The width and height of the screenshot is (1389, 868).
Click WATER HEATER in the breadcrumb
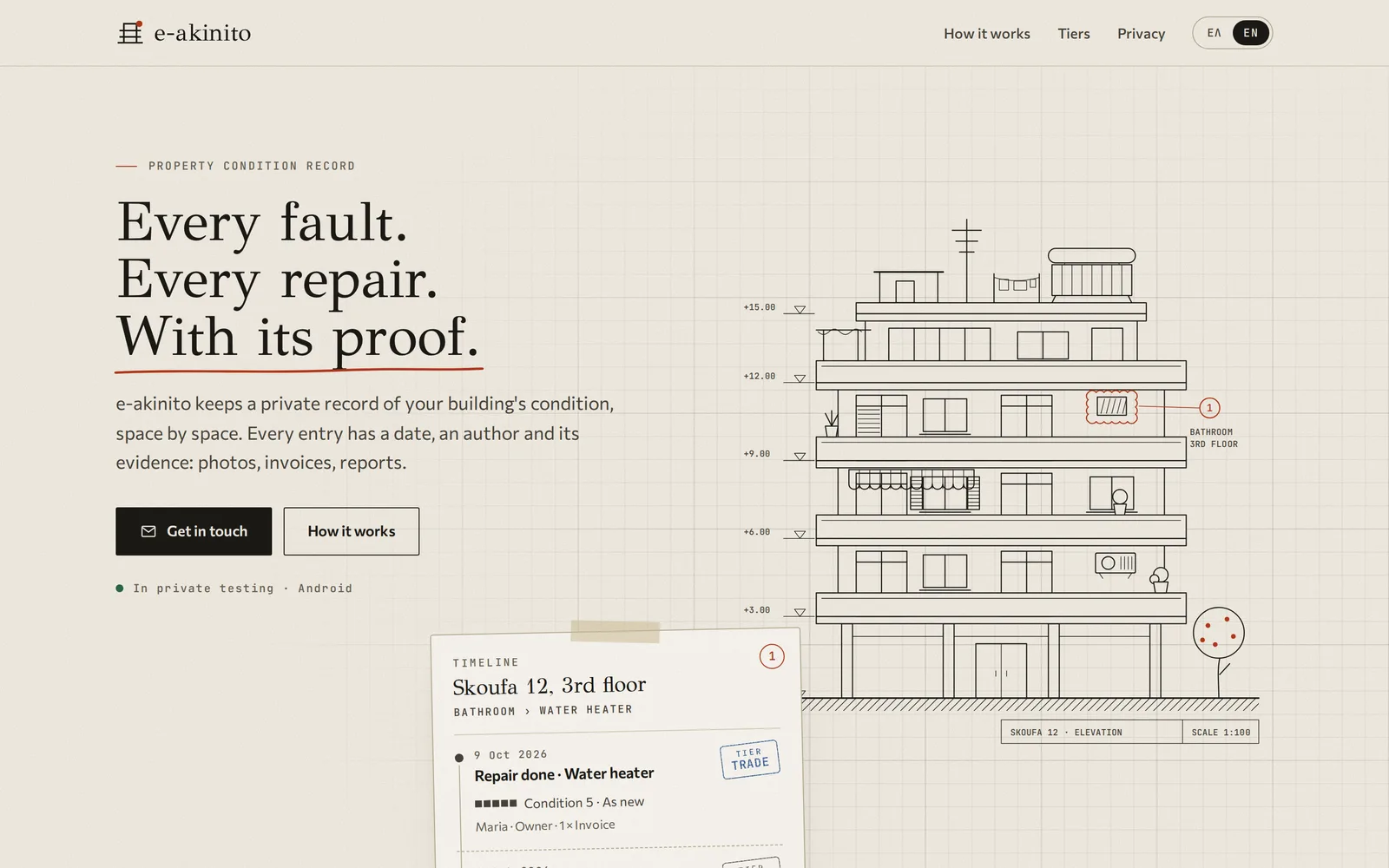pos(586,710)
